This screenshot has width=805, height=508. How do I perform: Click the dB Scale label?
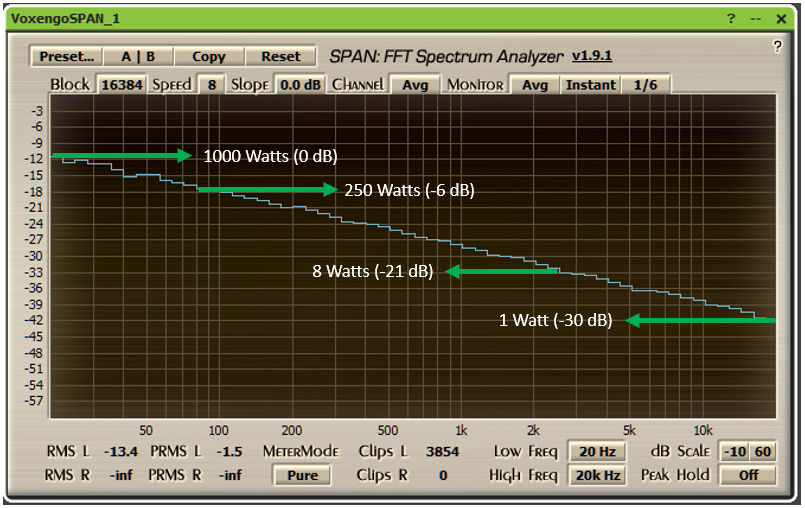pos(680,451)
